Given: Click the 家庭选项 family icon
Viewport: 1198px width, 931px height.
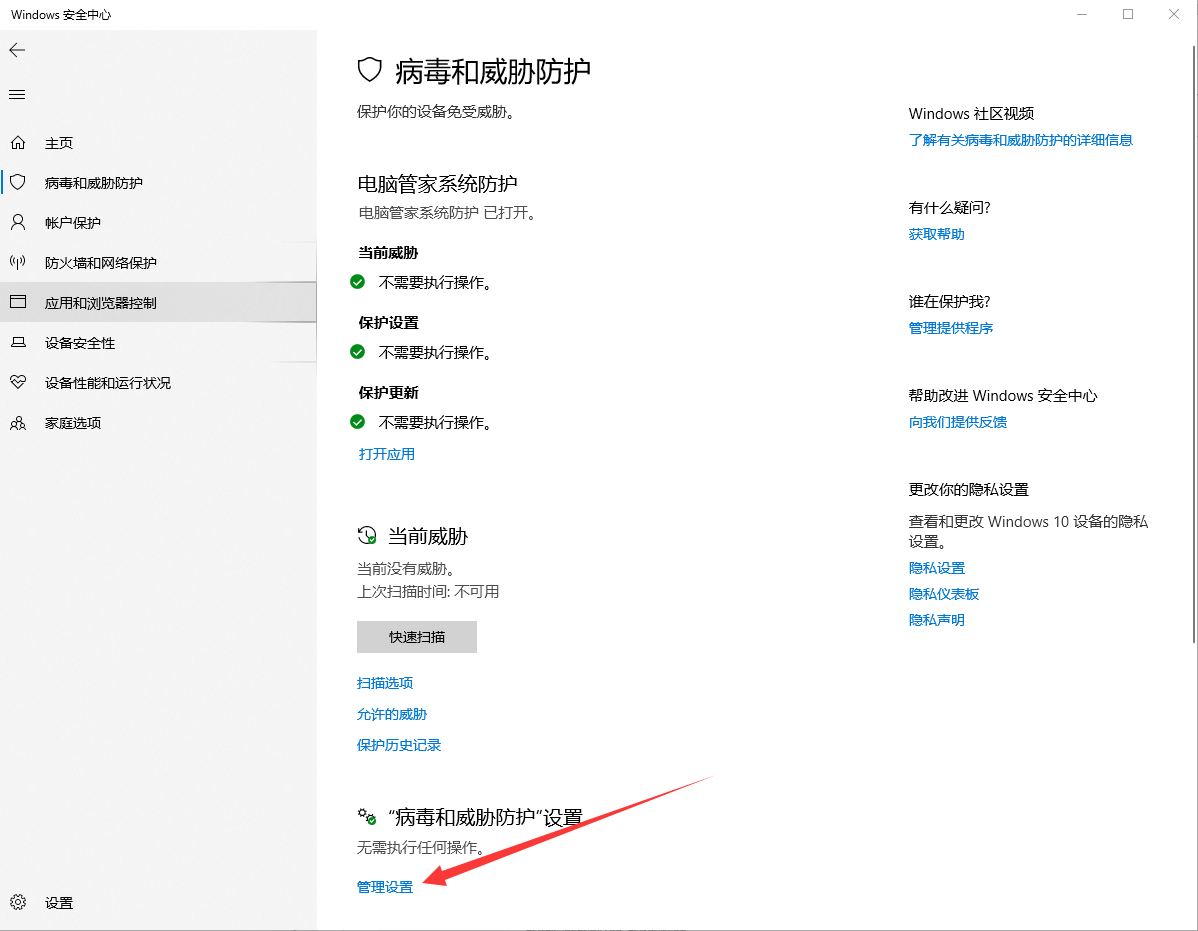Looking at the screenshot, I should tap(18, 422).
